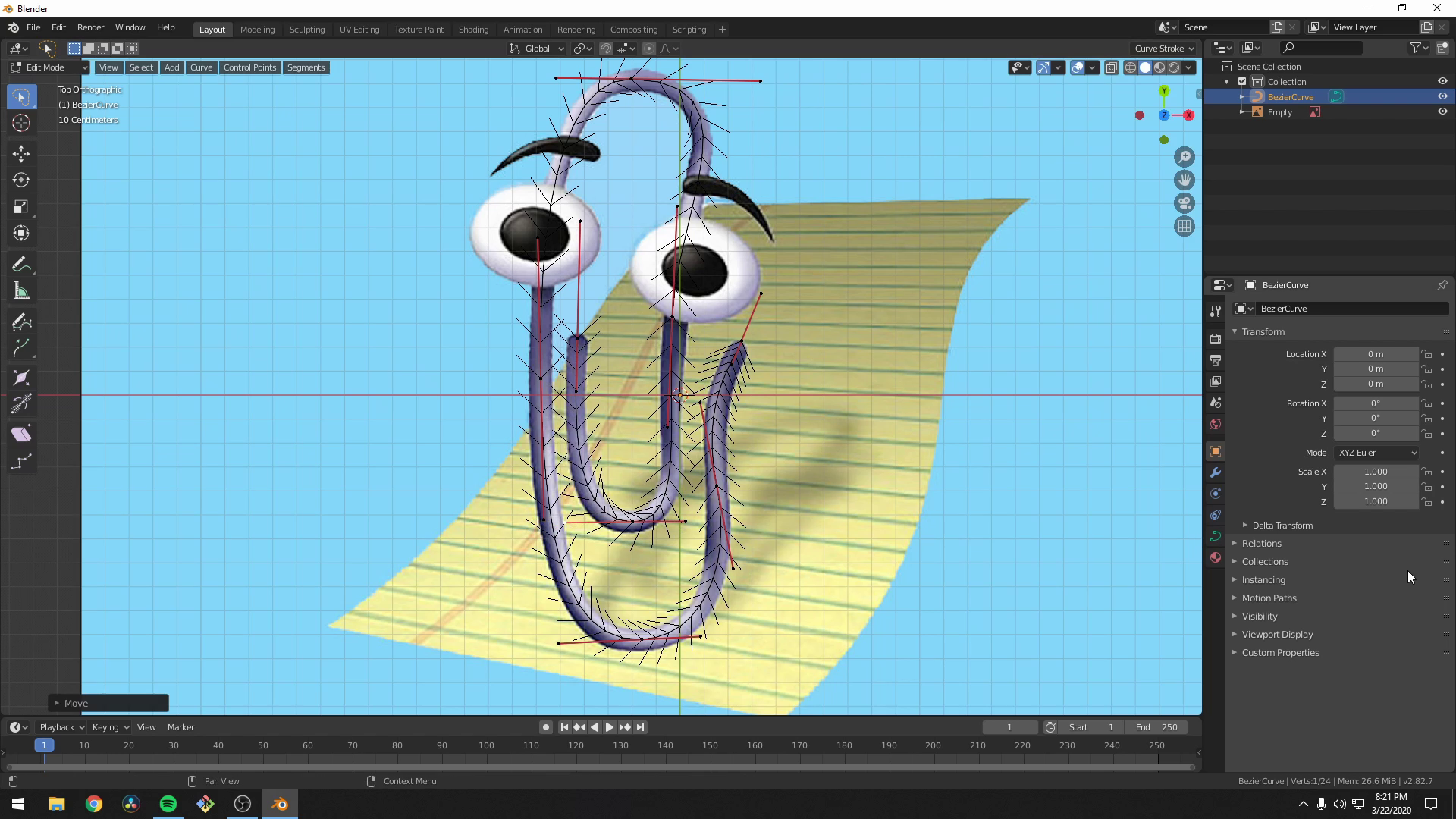Viewport: 1456px width, 819px height.
Task: Select the Annotate tool
Action: pos(21,265)
